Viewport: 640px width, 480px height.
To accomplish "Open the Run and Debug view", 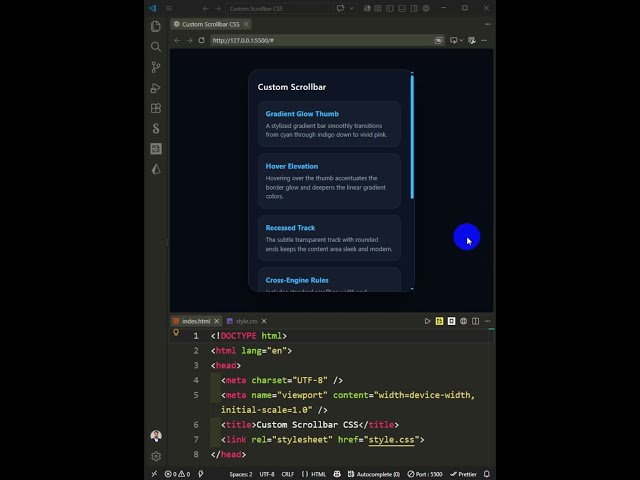I will (x=156, y=88).
